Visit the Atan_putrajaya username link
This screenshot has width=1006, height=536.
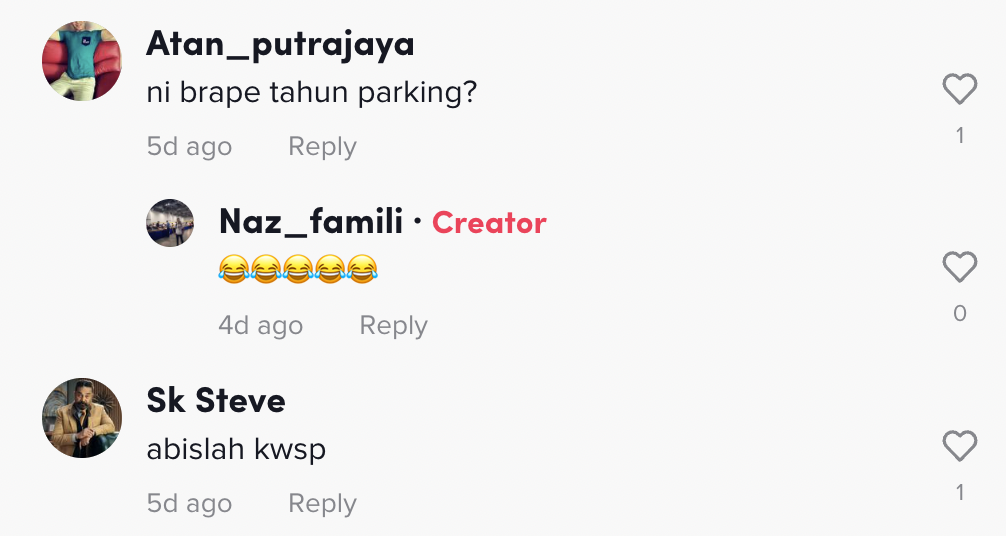[280, 44]
